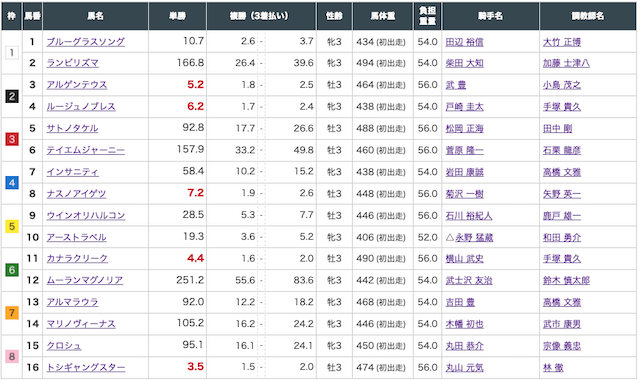640x382 pixels.
Task: Open horse link ウインオリハルコン
Action: 86,215
